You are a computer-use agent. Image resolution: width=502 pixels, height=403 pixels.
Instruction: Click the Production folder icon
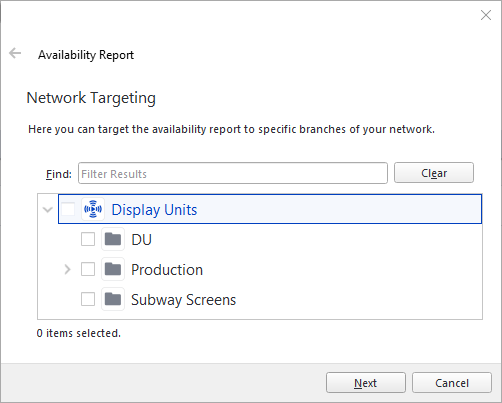pyautogui.click(x=113, y=269)
